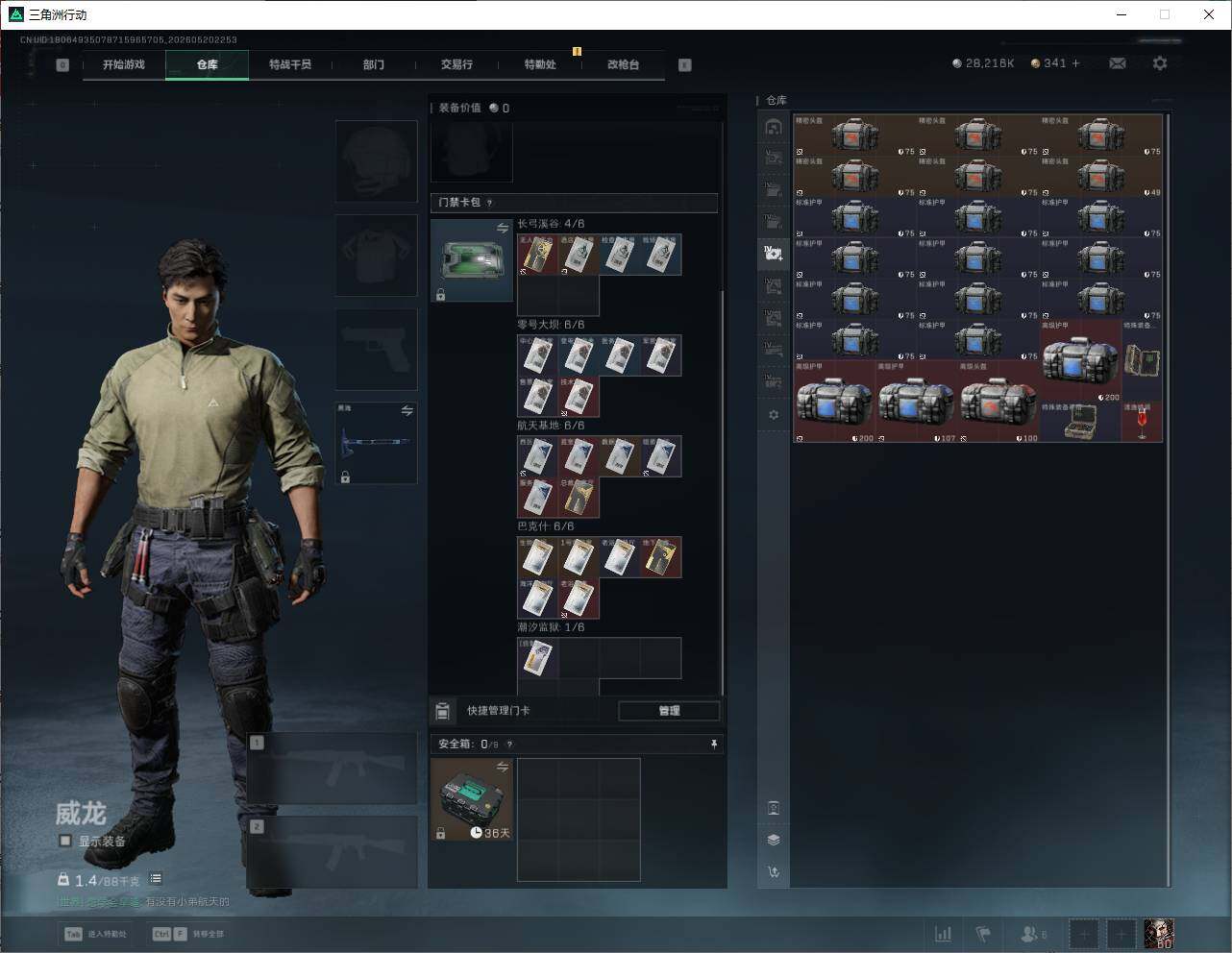Open the warehouse sidebar gear icon
Image resolution: width=1232 pixels, height=953 pixels.
(774, 415)
